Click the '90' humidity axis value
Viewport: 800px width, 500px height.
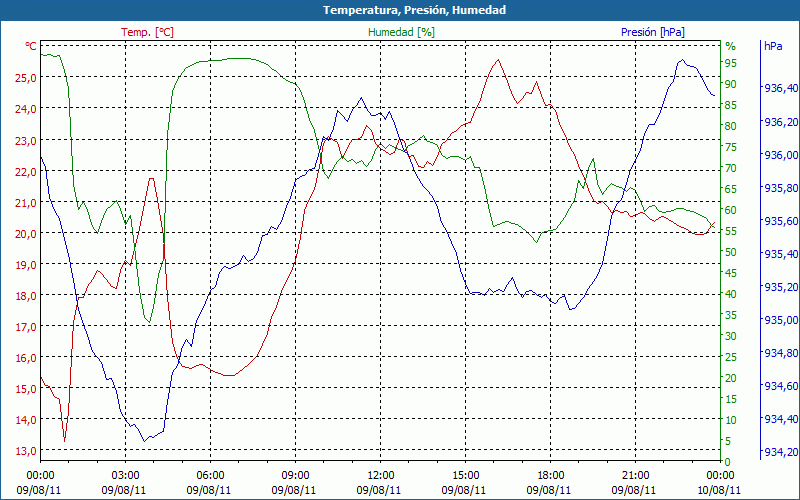(x=731, y=84)
